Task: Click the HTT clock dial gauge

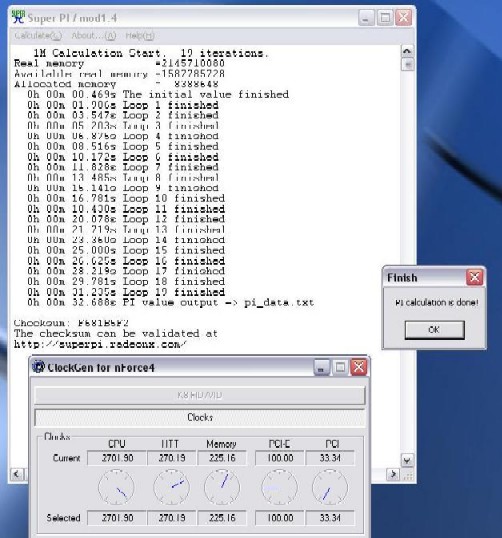Action: click(171, 488)
